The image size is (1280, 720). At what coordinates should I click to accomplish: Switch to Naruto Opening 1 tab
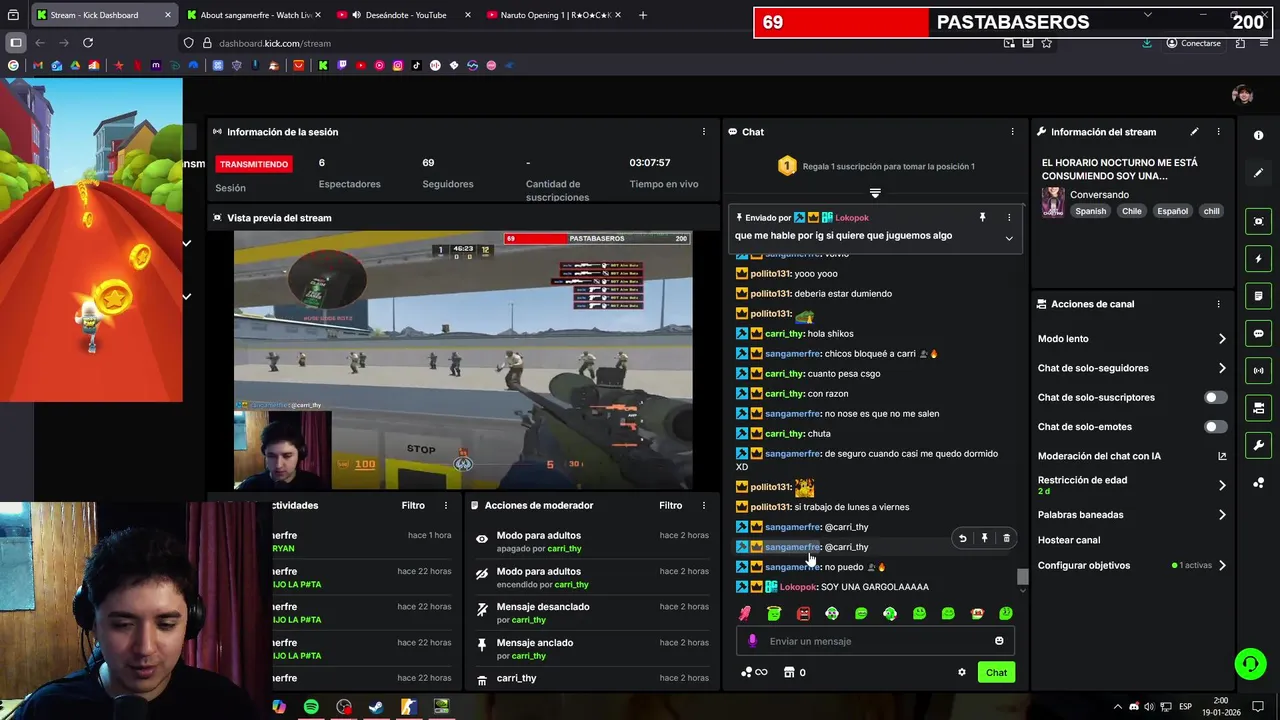(x=553, y=15)
